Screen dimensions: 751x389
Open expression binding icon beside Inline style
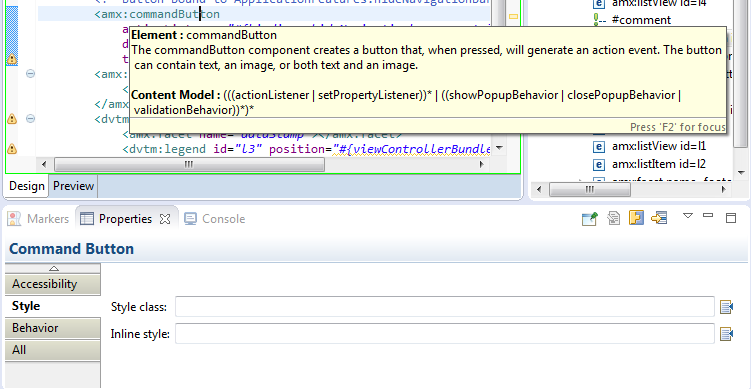(727, 334)
